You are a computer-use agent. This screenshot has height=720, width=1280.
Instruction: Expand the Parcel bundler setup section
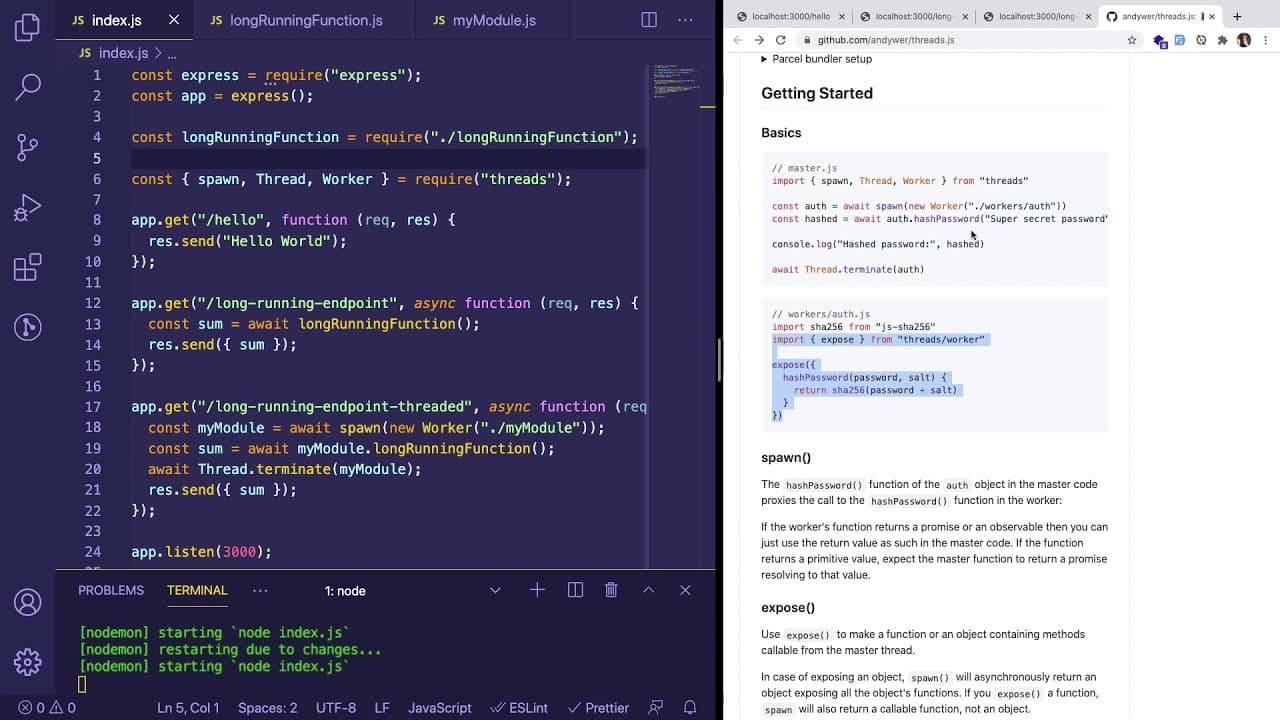coord(817,59)
